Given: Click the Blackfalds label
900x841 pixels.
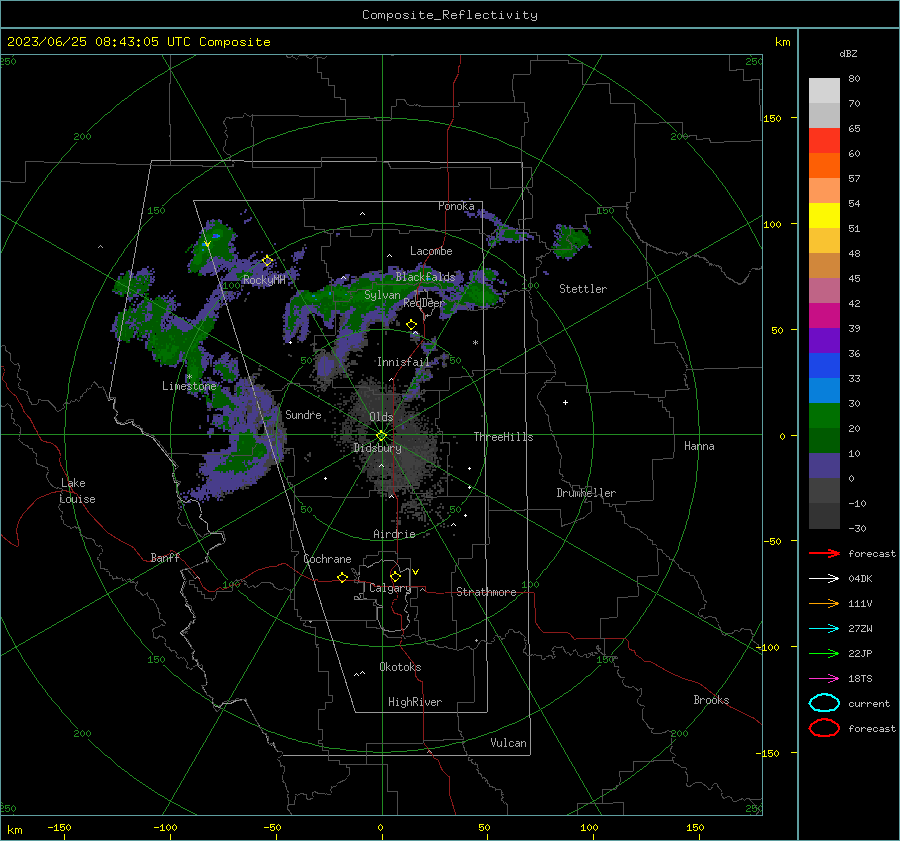Looking at the screenshot, I should click(425, 277).
